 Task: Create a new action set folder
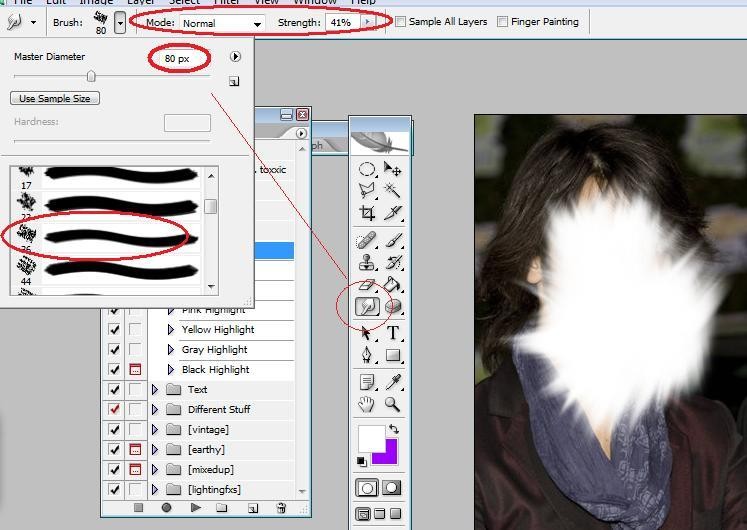(x=222, y=508)
